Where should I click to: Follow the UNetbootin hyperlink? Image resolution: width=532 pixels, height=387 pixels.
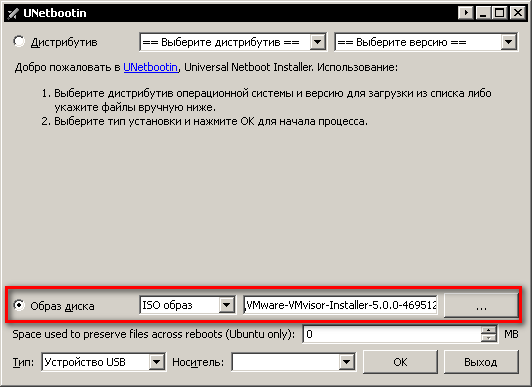point(150,67)
